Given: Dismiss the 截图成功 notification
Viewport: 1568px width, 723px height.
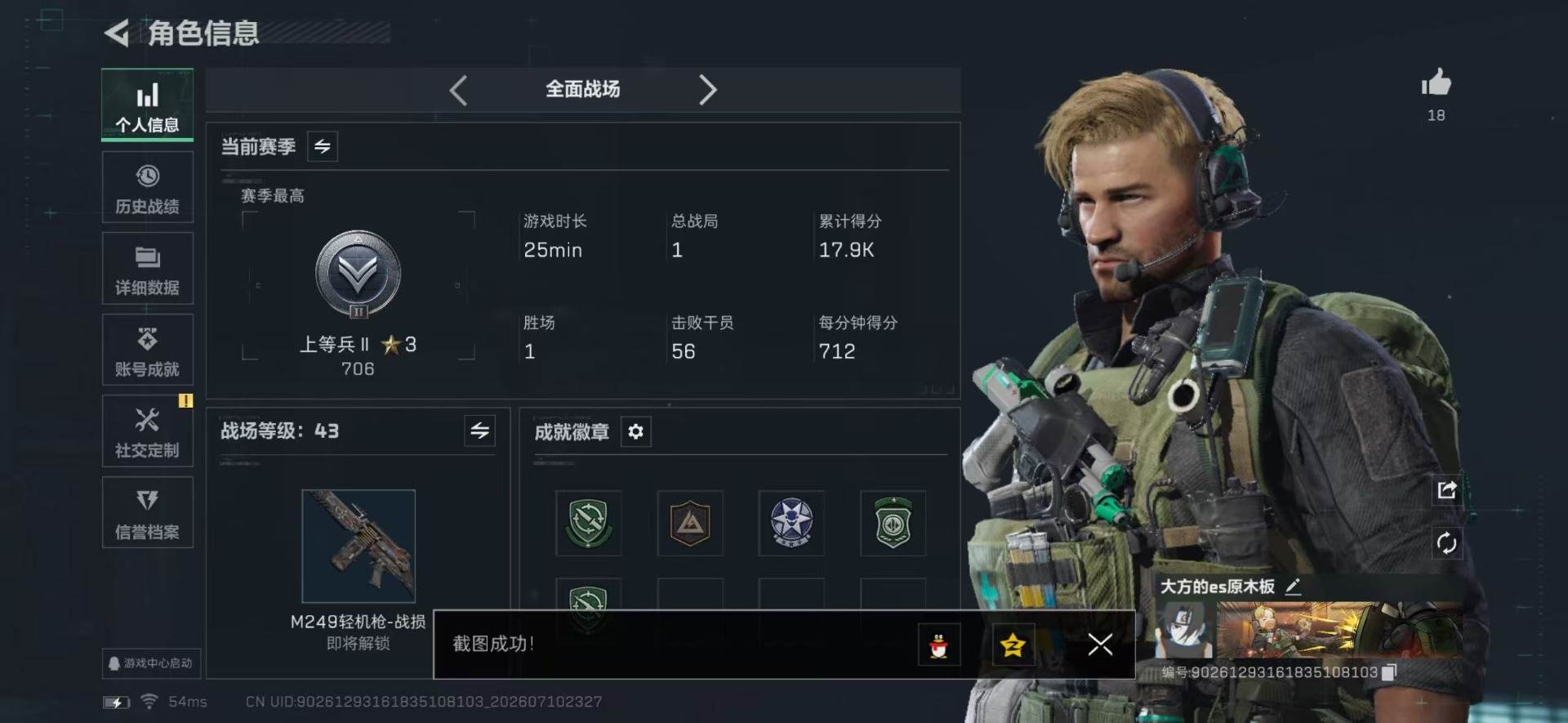Looking at the screenshot, I should click(1100, 645).
